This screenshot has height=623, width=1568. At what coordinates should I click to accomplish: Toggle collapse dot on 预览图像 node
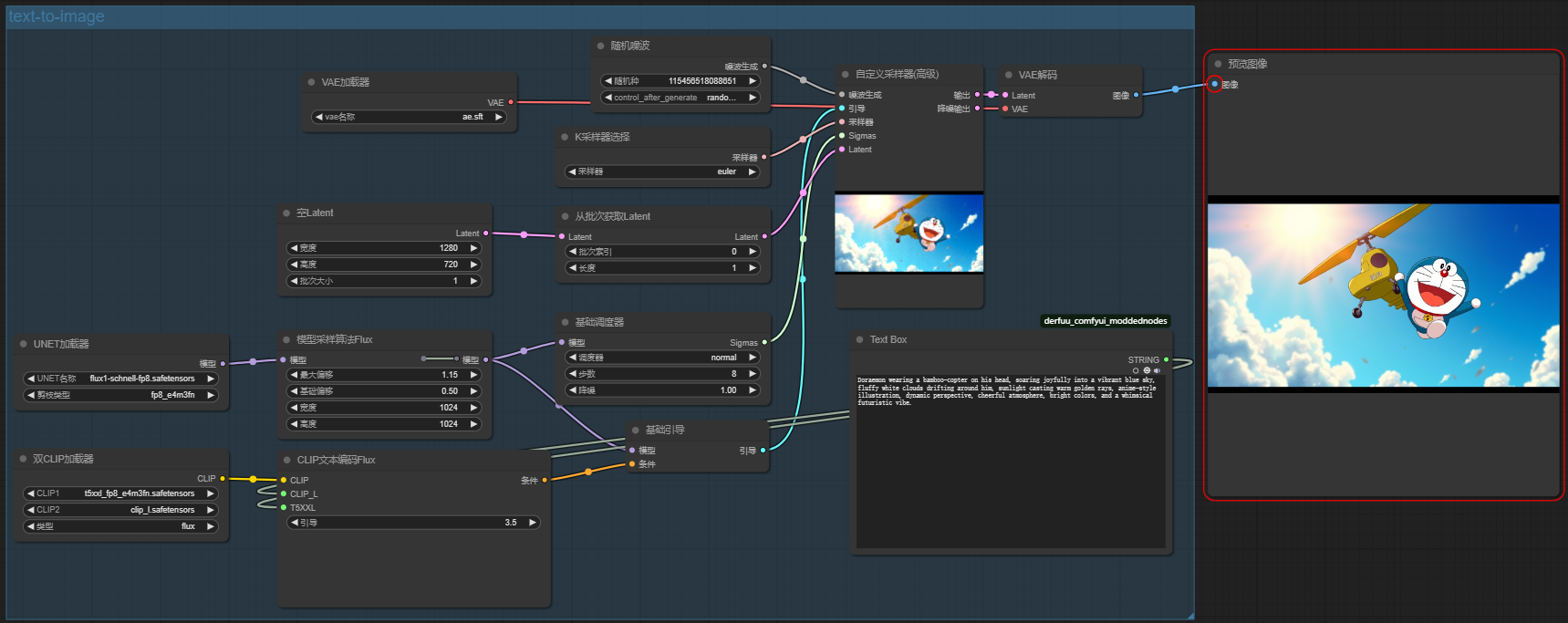(x=1218, y=64)
